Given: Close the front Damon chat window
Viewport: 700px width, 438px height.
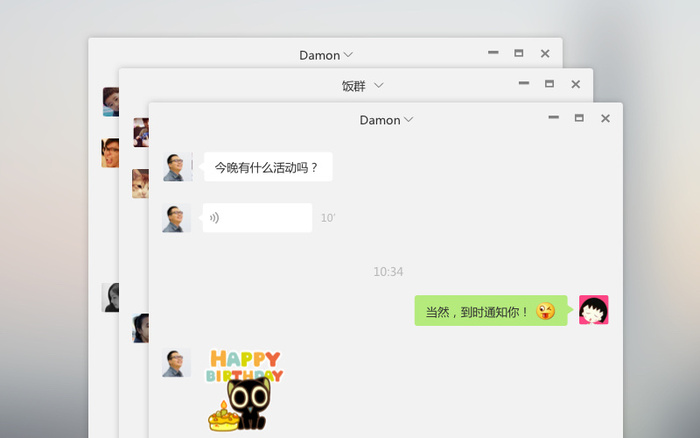Looking at the screenshot, I should [605, 118].
